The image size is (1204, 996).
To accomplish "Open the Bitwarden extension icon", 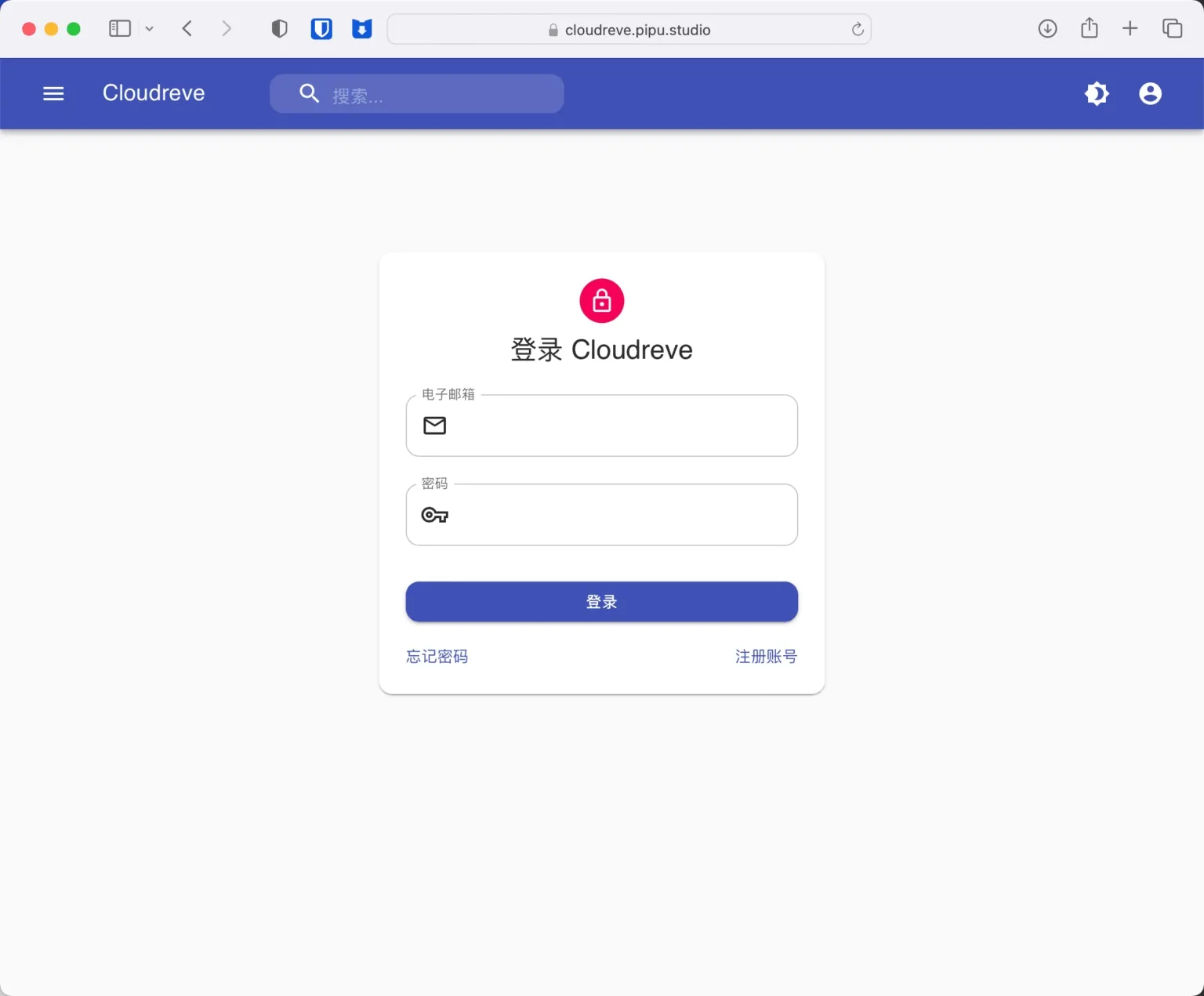I will [321, 29].
